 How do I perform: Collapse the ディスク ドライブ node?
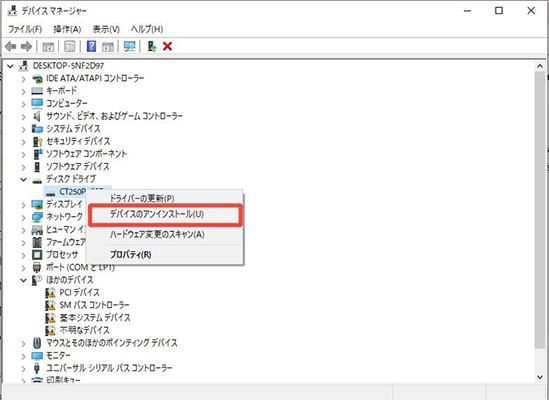click(23, 179)
